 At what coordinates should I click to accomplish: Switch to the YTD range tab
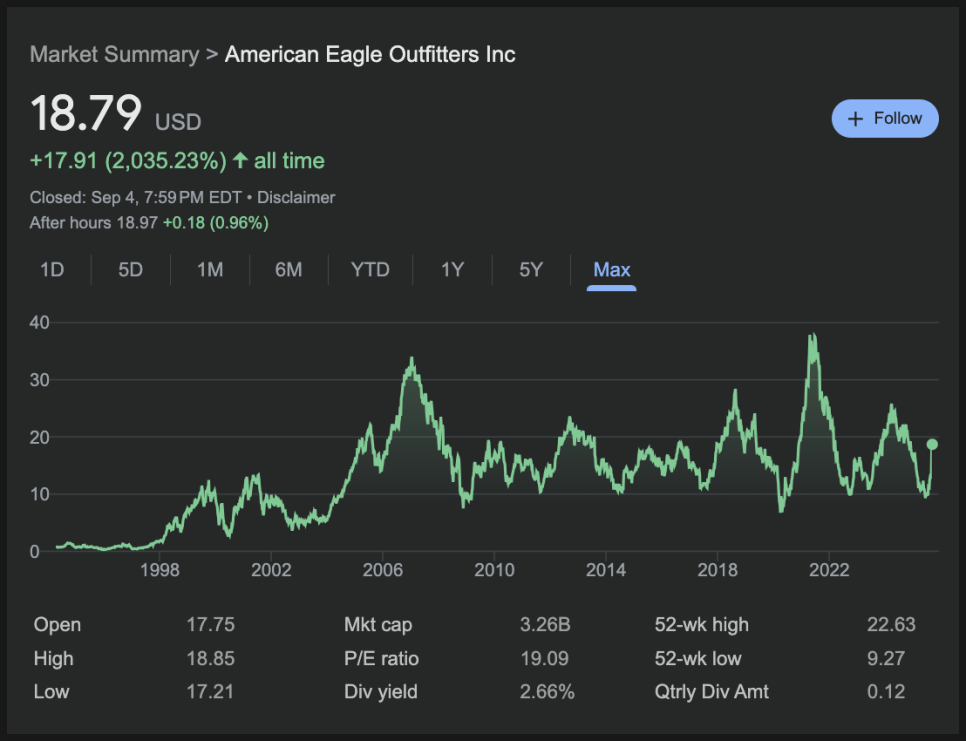370,270
